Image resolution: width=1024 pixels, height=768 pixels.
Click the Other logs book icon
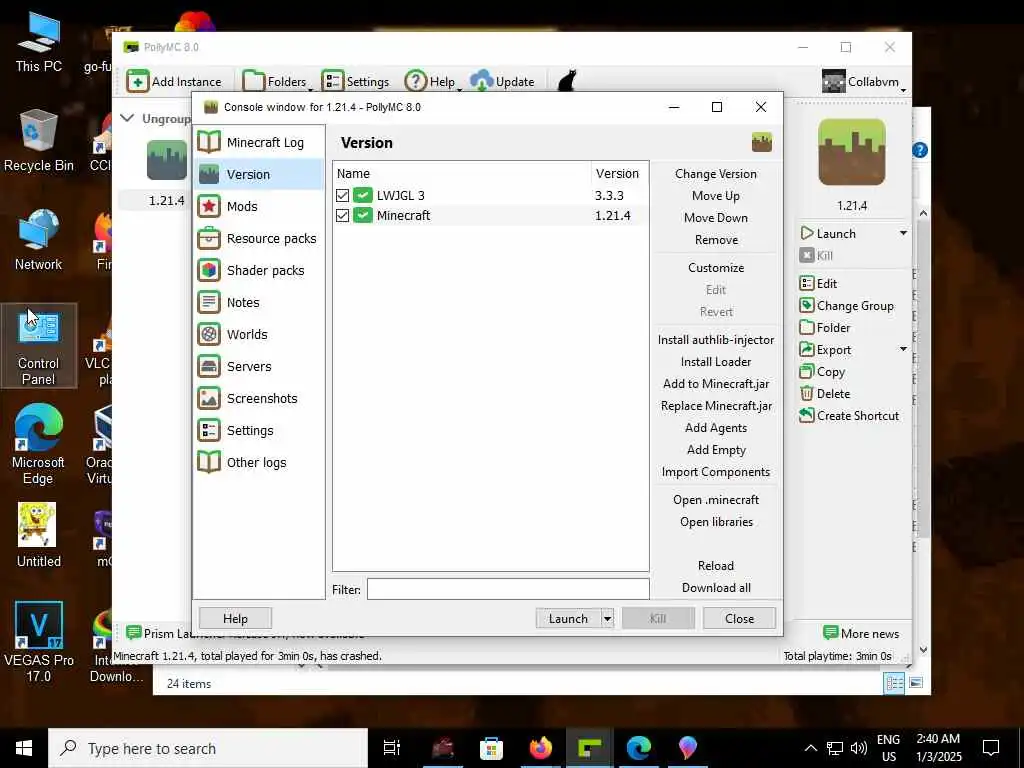pyautogui.click(x=209, y=462)
